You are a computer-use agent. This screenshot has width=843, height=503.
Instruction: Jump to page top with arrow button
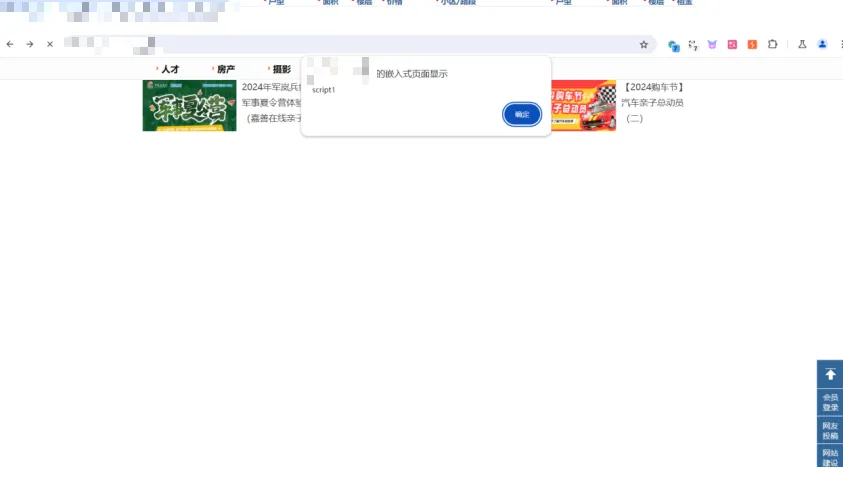pos(830,374)
